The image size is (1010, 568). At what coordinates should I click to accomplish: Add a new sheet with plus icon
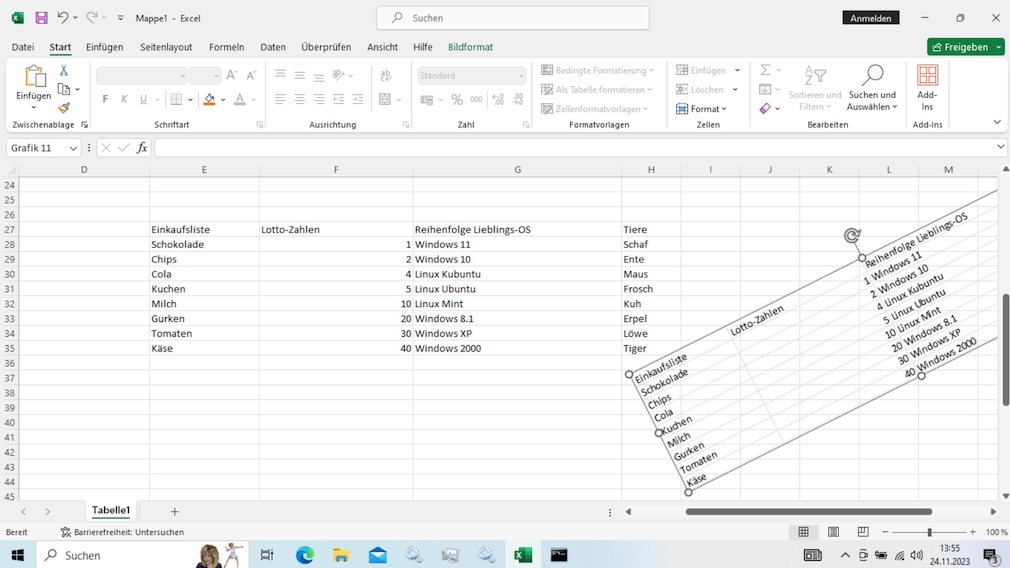click(x=174, y=511)
